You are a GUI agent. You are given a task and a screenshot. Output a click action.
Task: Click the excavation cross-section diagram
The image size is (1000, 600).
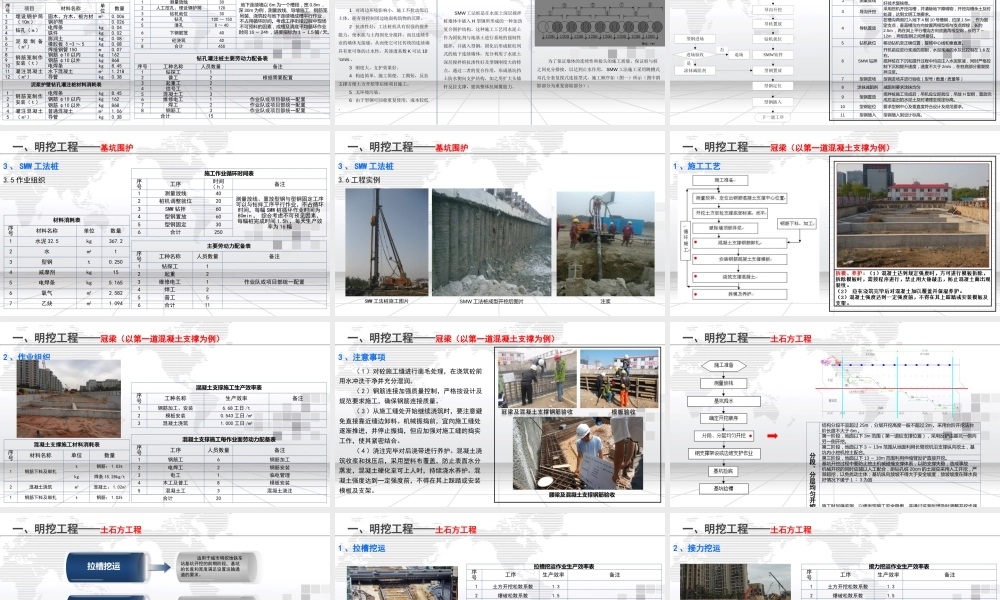coord(894,384)
